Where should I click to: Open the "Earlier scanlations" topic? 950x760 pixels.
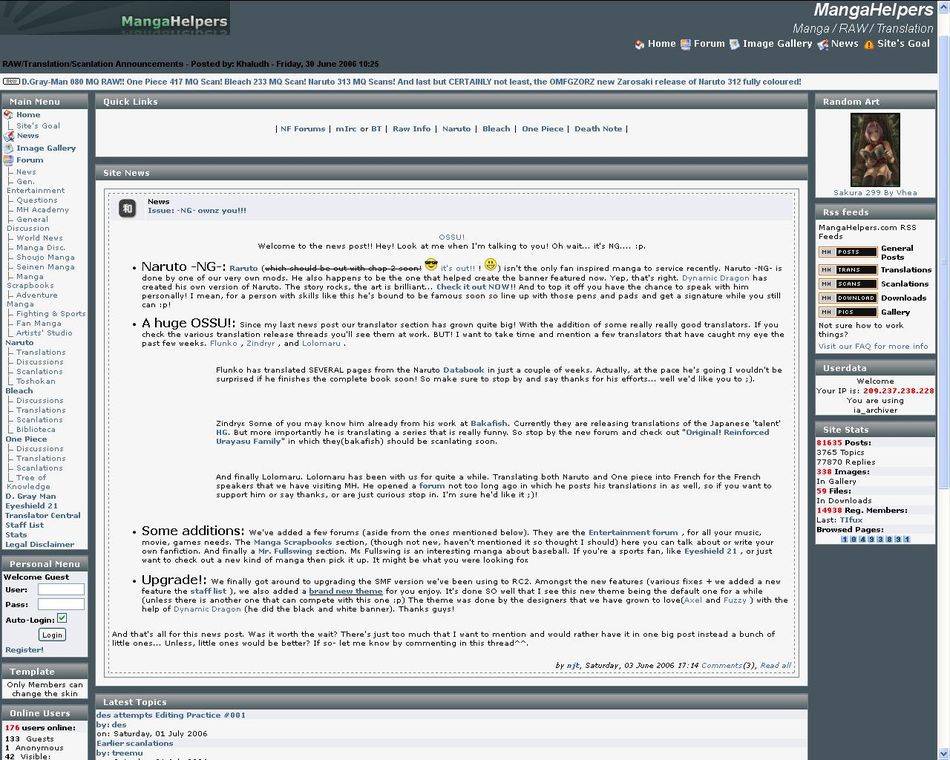[x=135, y=744]
